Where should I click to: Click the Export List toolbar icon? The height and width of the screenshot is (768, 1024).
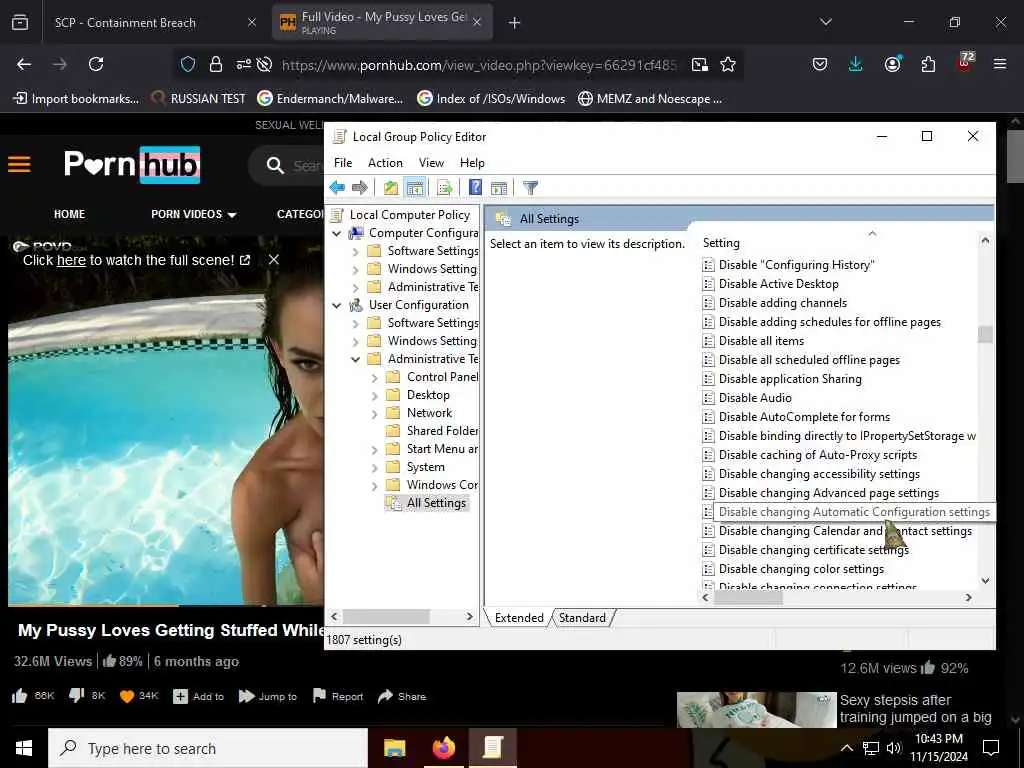445,188
